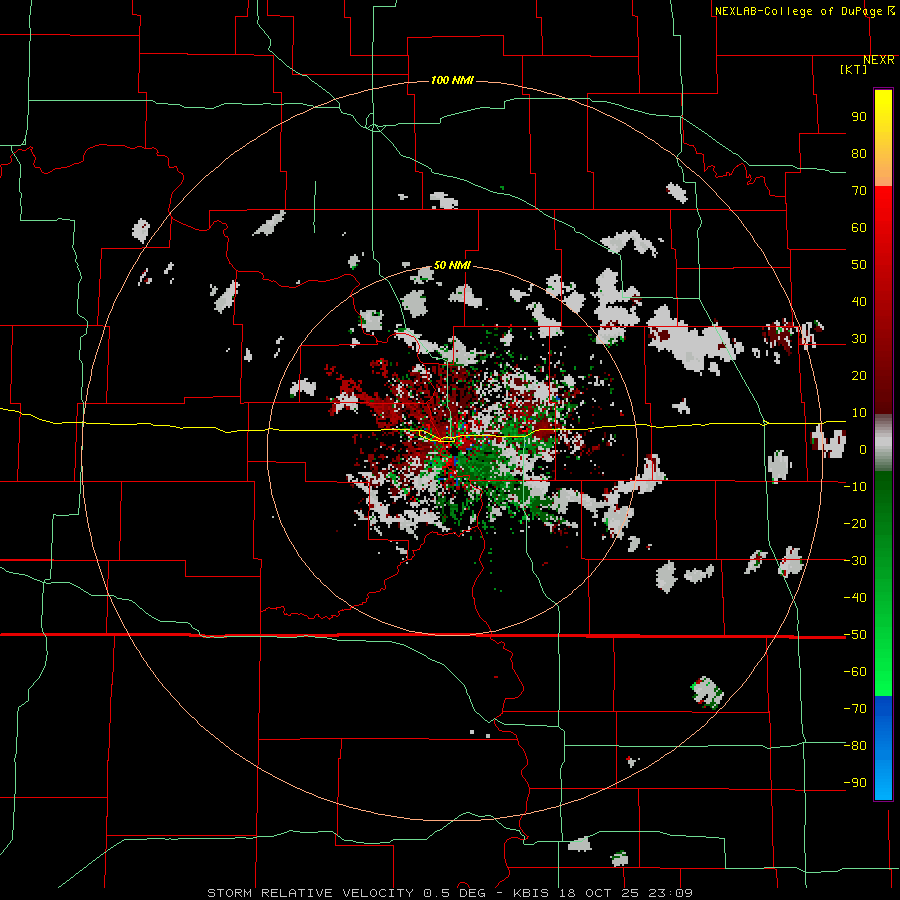Screen dimensions: 900x900
Task: Select the -70 scale label
Action: [x=855, y=709]
